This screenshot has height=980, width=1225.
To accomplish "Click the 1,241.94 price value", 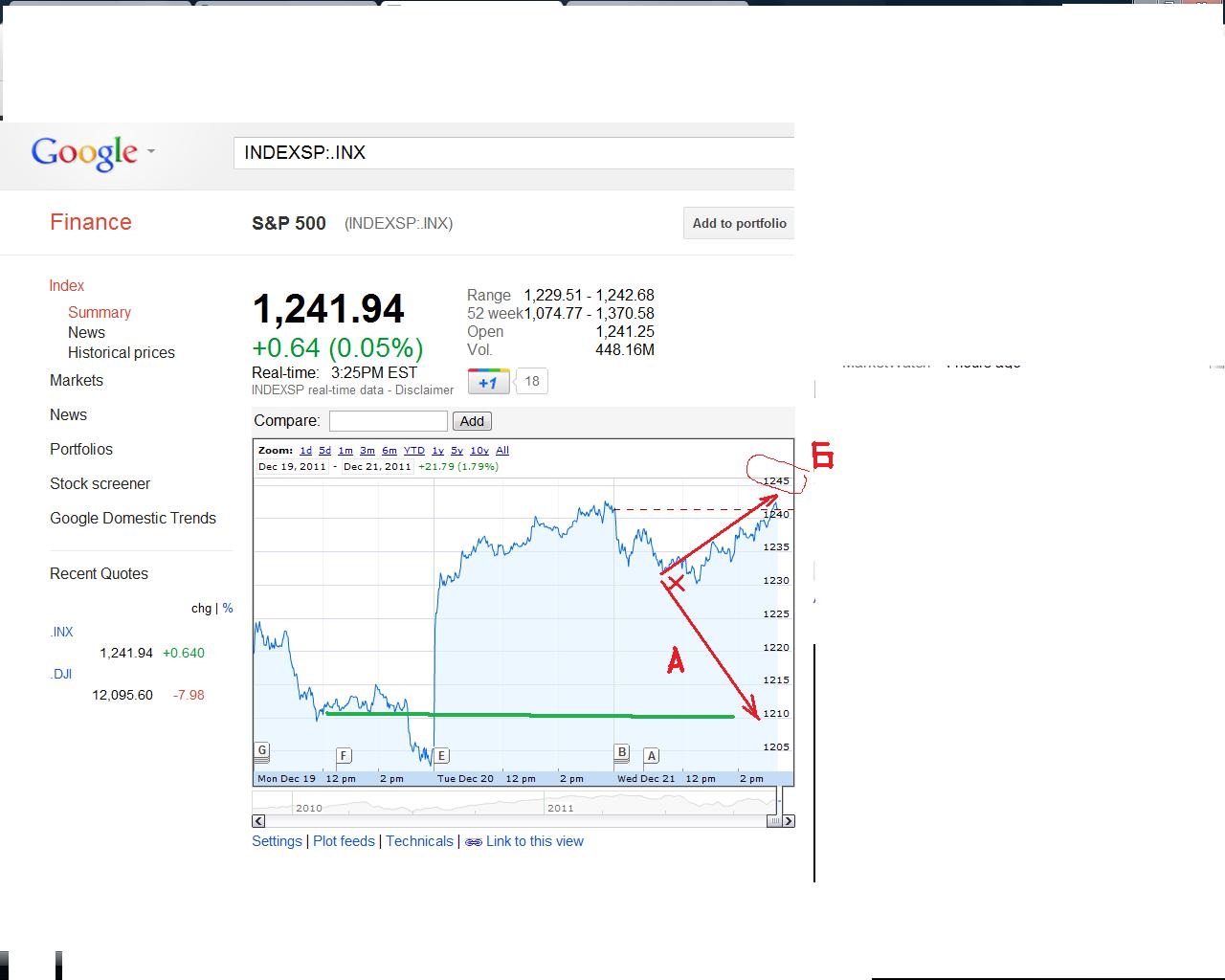I will 328,309.
